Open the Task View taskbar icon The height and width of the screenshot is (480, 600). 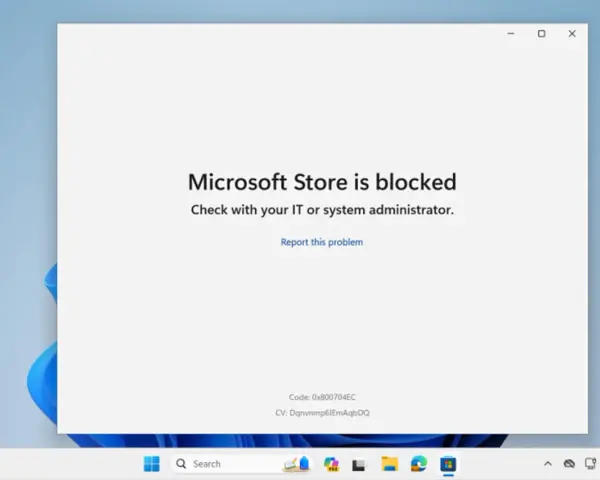click(359, 465)
